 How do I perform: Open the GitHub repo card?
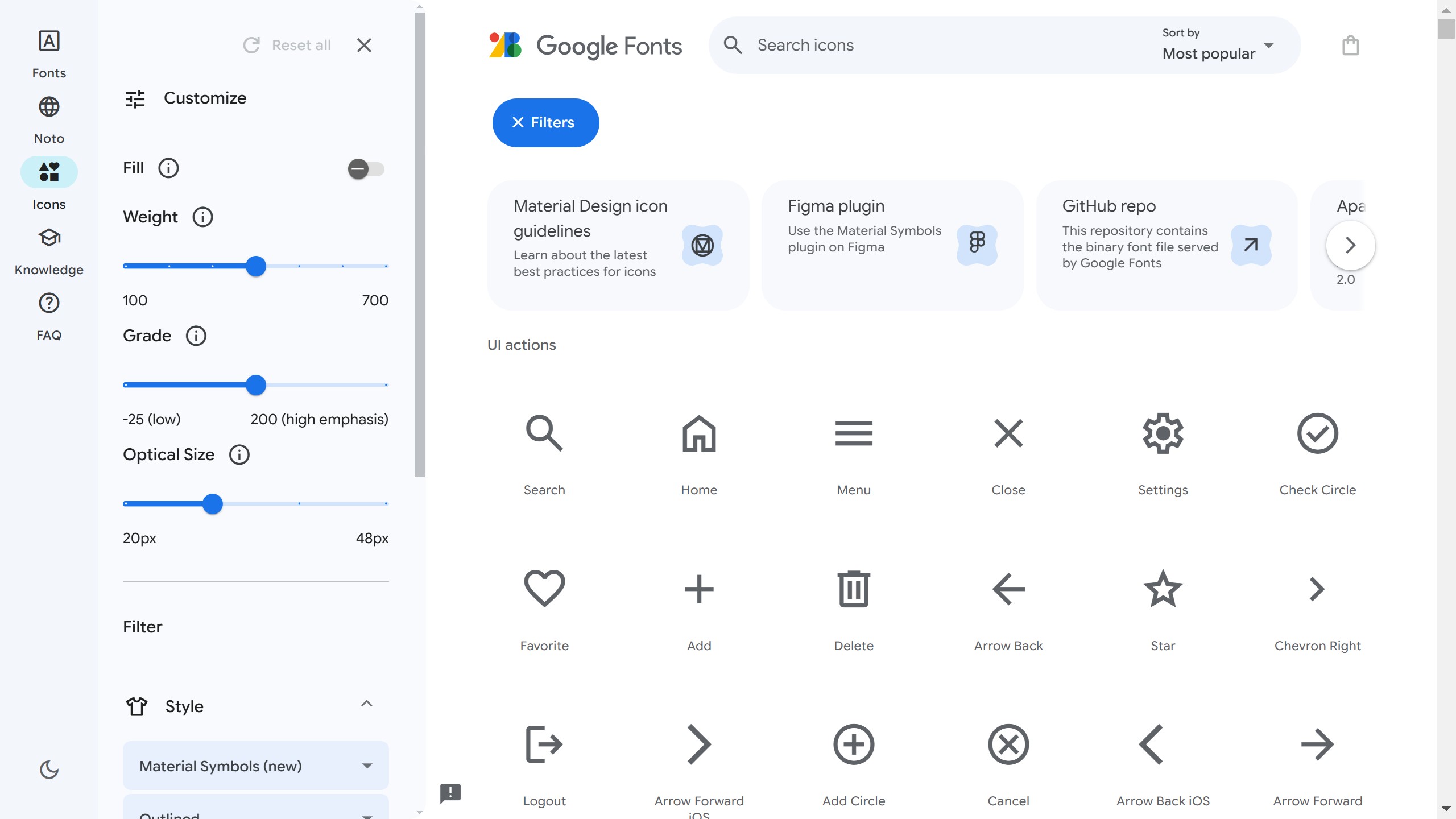(x=1167, y=245)
